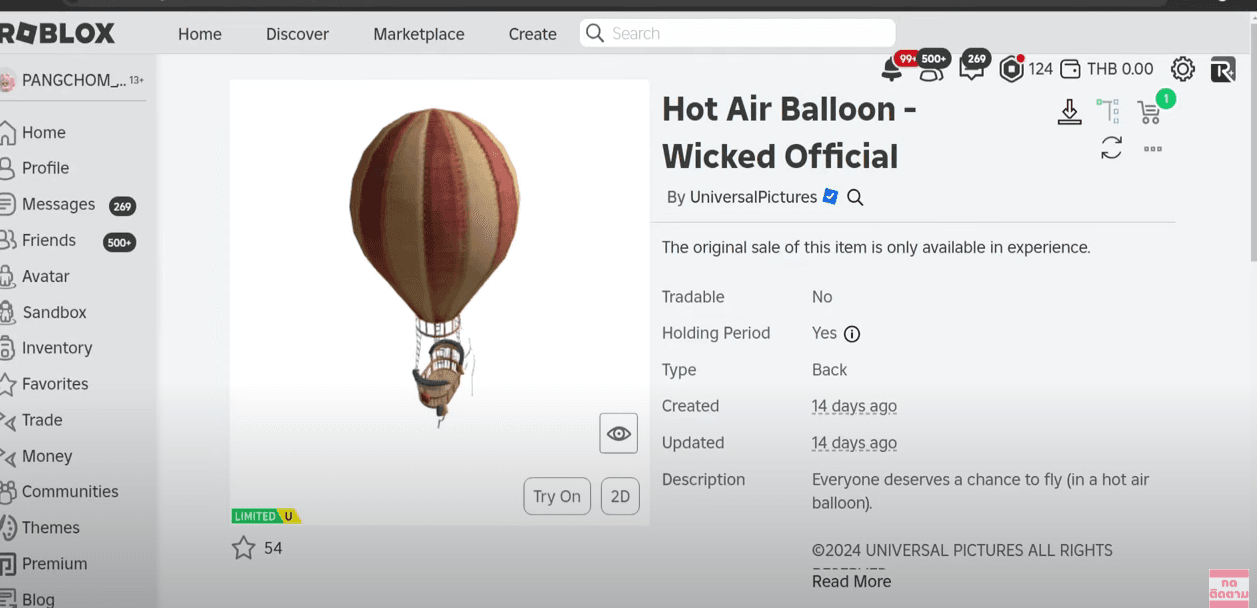This screenshot has width=1257, height=608.
Task: Open the three-dot more options menu
Action: coord(1153,149)
